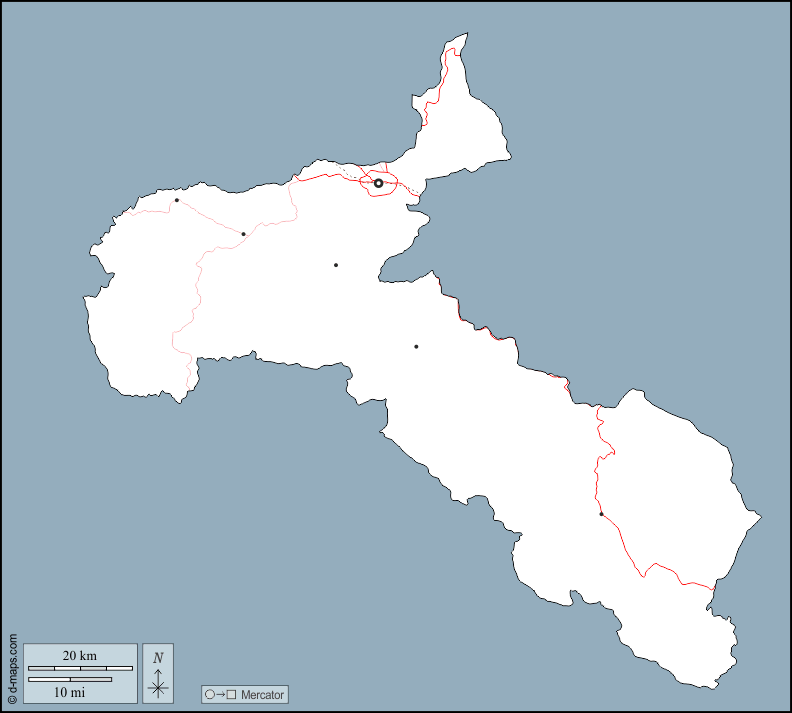
Task: Open the d-maps.com copyright link
Action: click(12, 669)
